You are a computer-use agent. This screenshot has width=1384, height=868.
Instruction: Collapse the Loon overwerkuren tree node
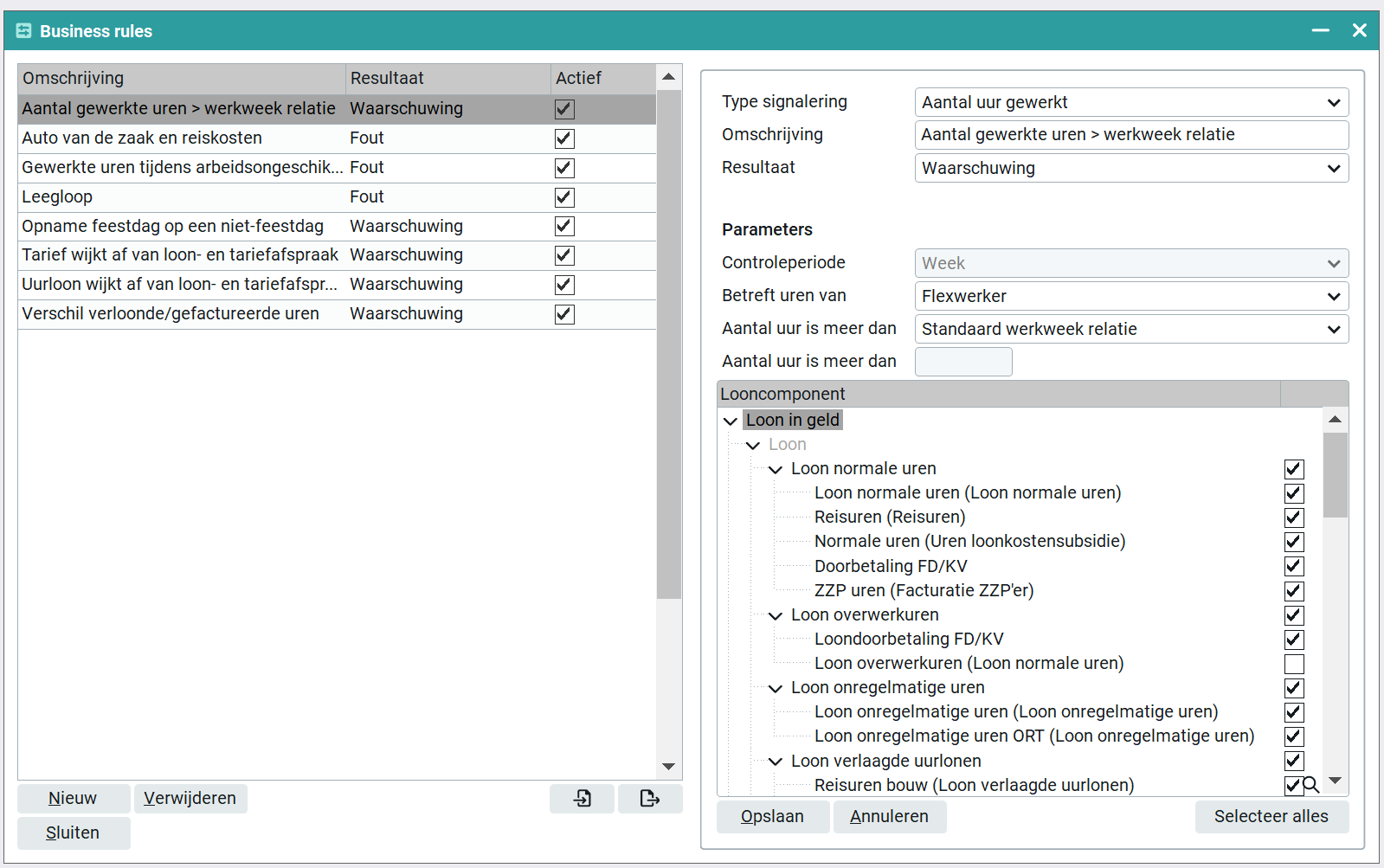click(776, 615)
